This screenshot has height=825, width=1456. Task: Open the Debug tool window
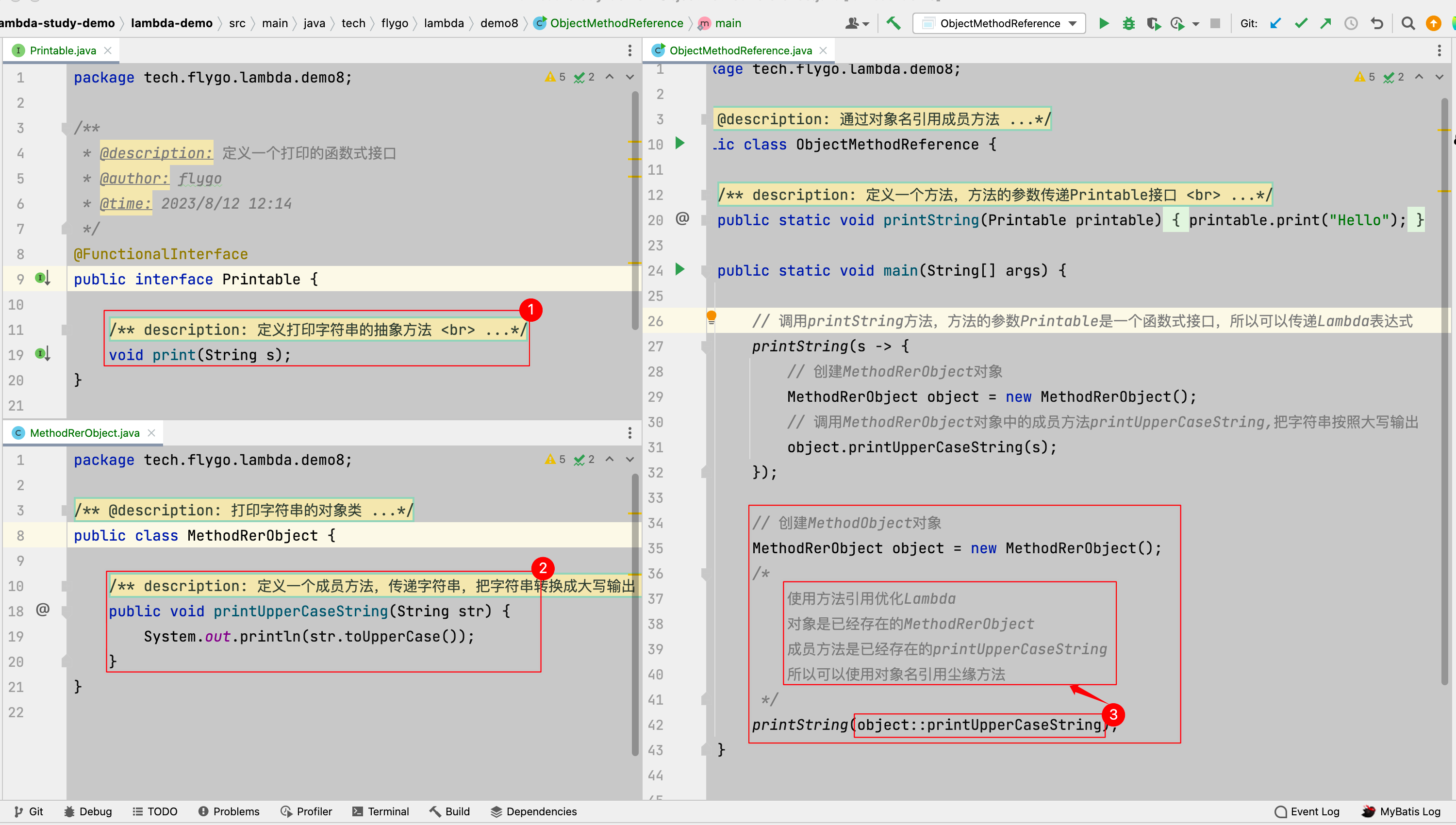coord(88,811)
